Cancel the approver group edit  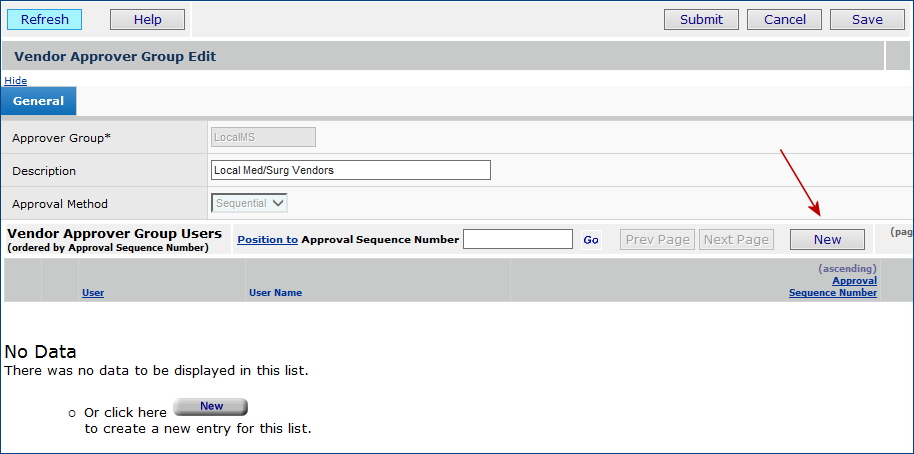point(784,19)
